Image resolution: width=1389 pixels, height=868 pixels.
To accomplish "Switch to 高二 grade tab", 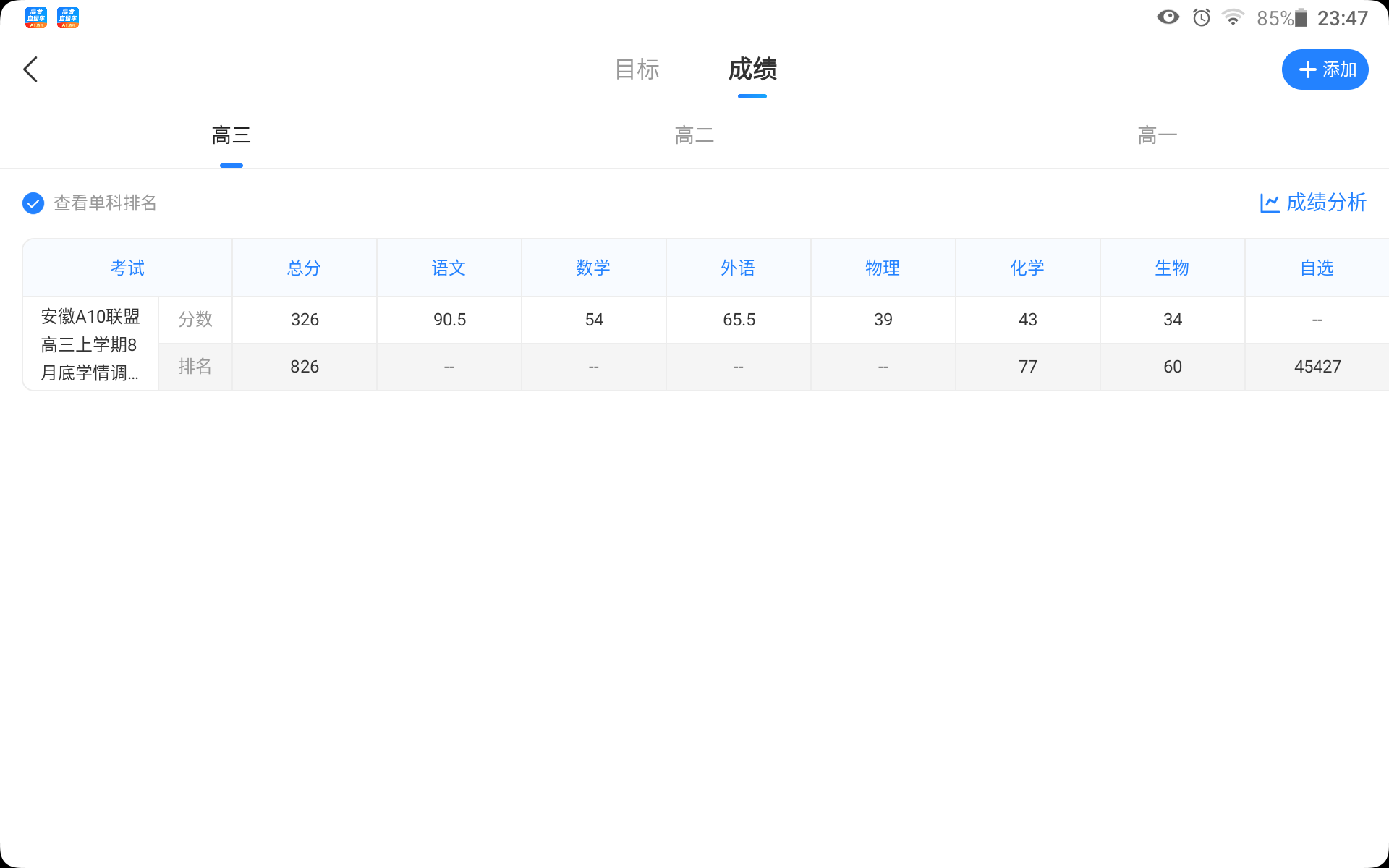I will click(x=694, y=135).
